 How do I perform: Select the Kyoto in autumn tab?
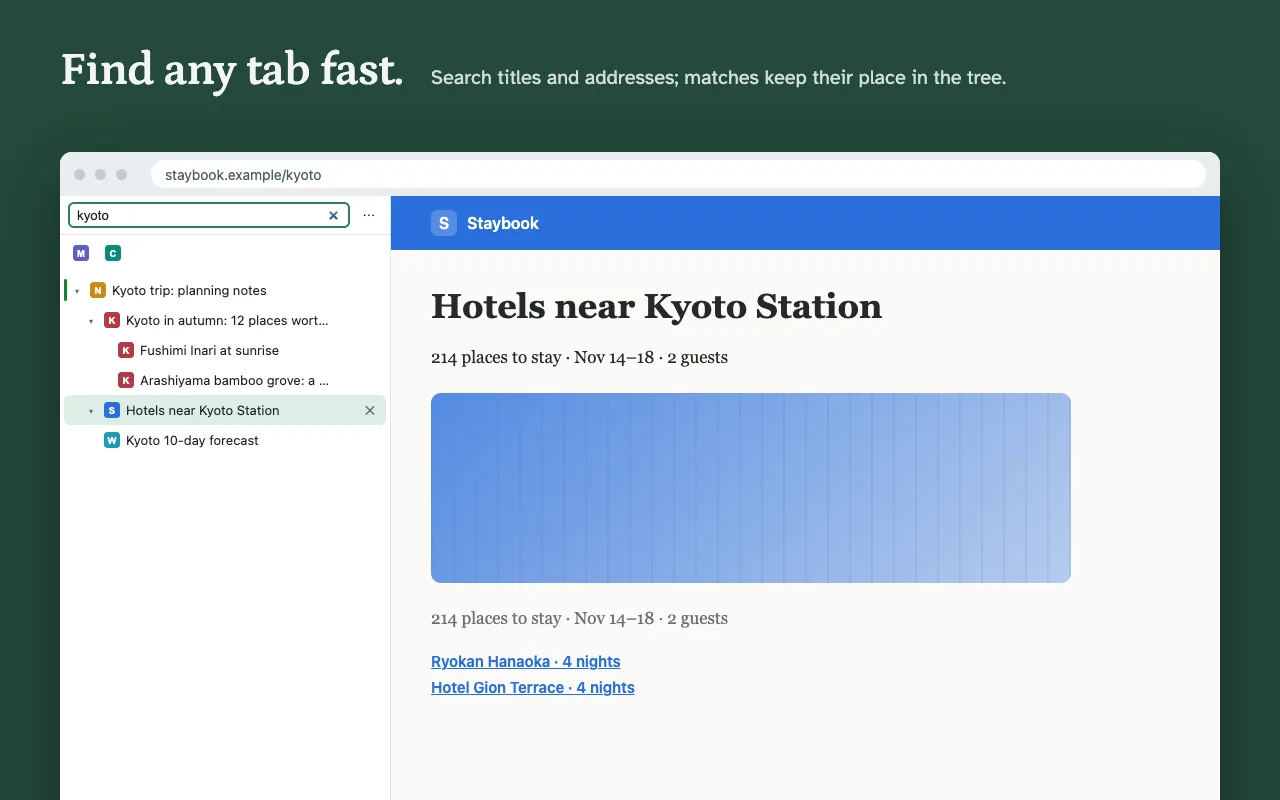pyautogui.click(x=225, y=320)
